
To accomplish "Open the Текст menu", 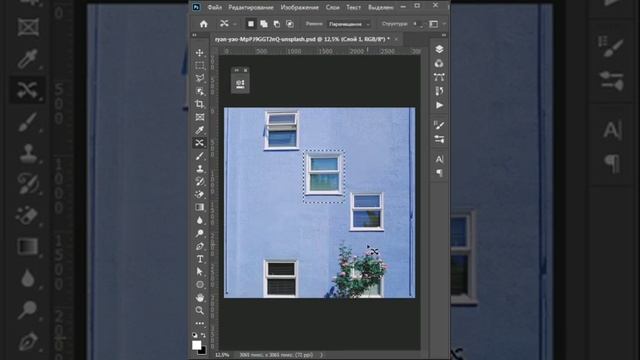I will pyautogui.click(x=353, y=7).
